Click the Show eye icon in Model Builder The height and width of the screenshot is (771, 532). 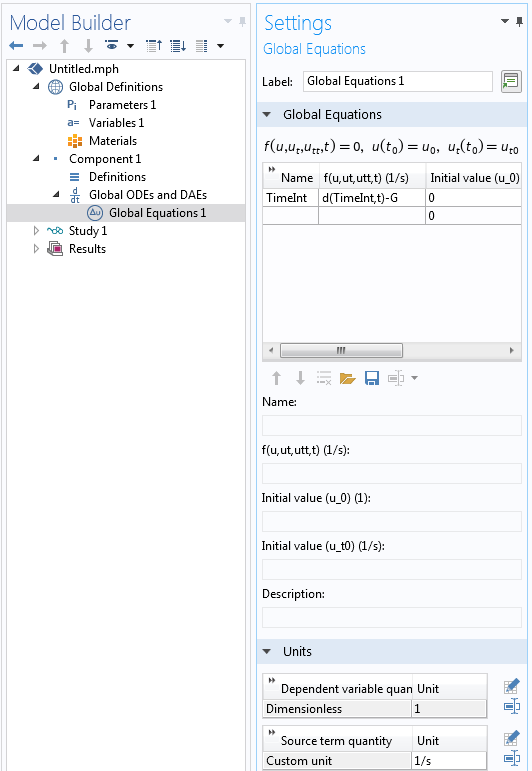point(112,46)
